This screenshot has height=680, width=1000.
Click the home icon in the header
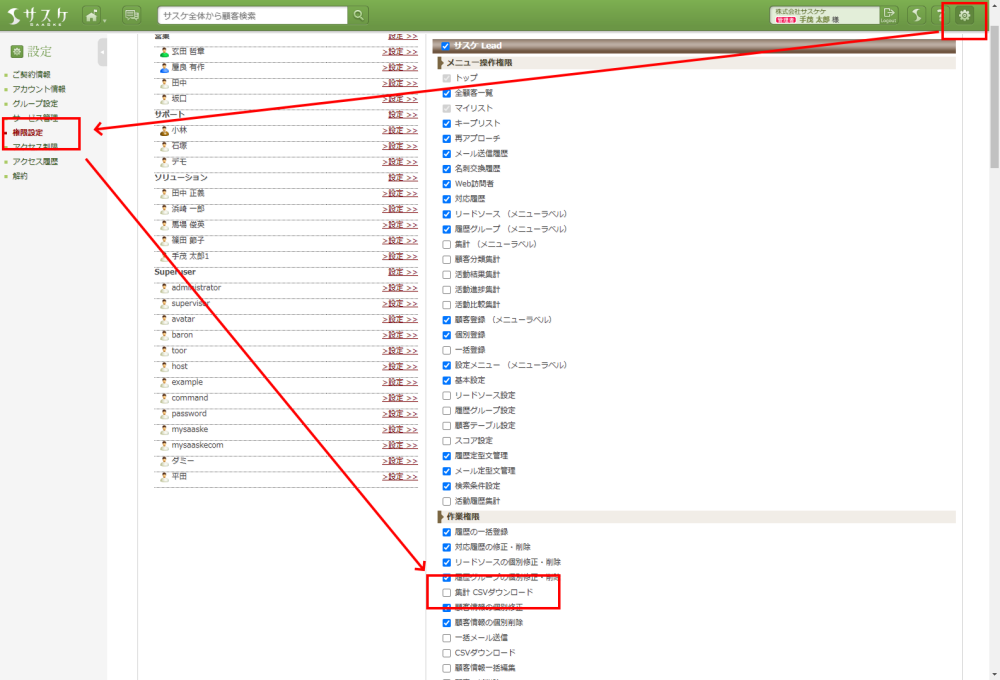[92, 15]
